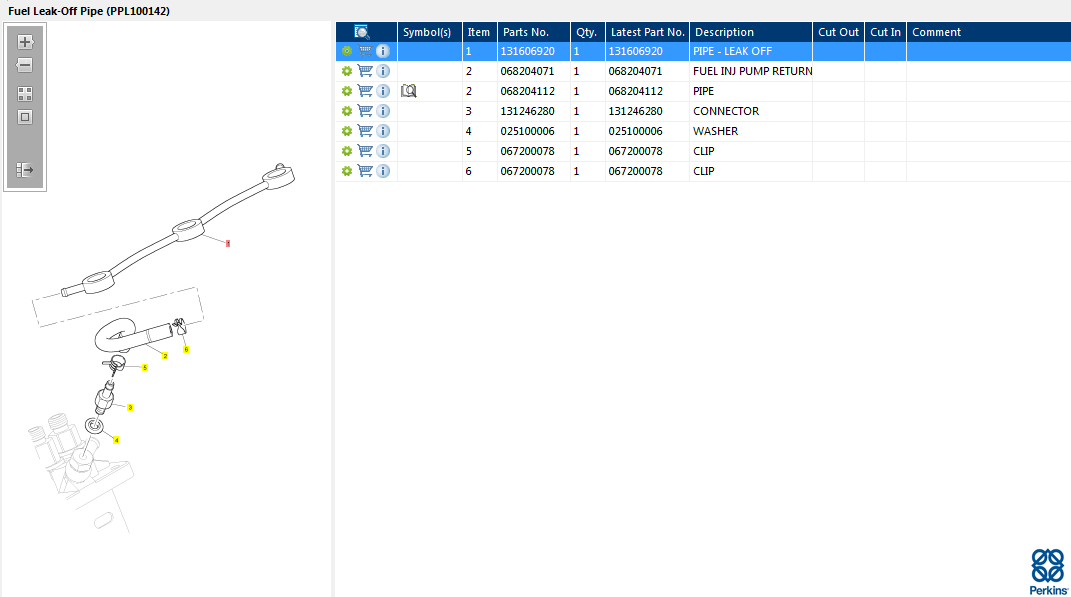The width and height of the screenshot is (1071, 597).
Task: Select callout 2 on the diagram
Action: pyautogui.click(x=165, y=356)
